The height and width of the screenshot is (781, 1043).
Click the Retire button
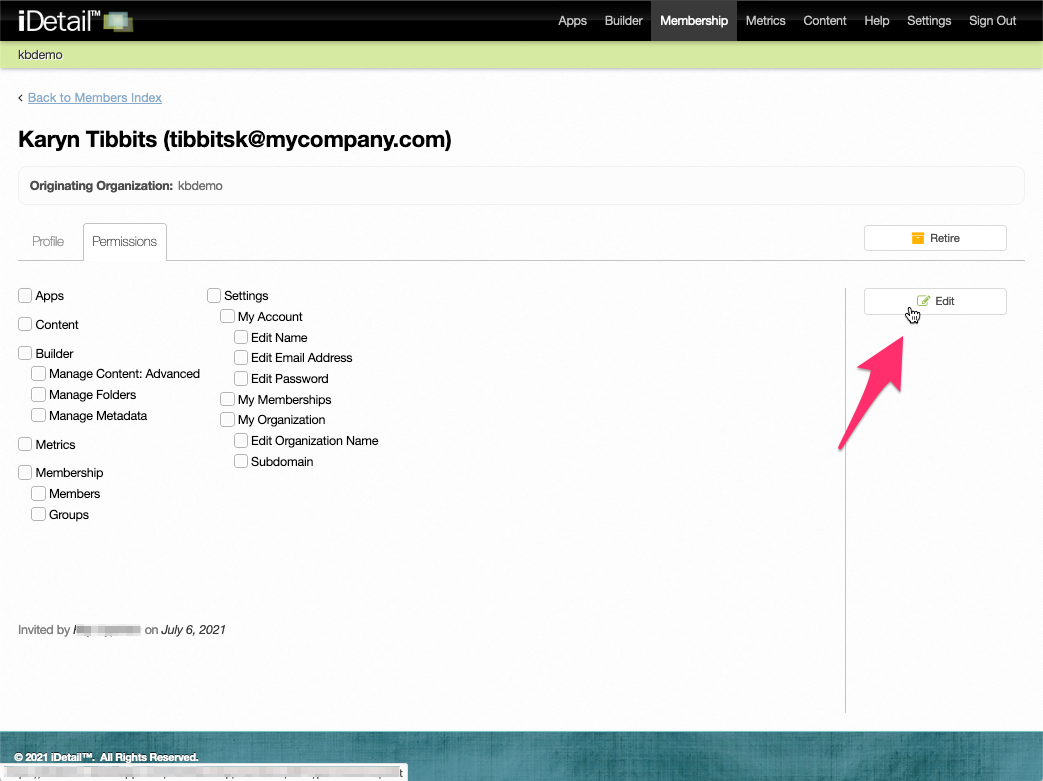pos(935,238)
